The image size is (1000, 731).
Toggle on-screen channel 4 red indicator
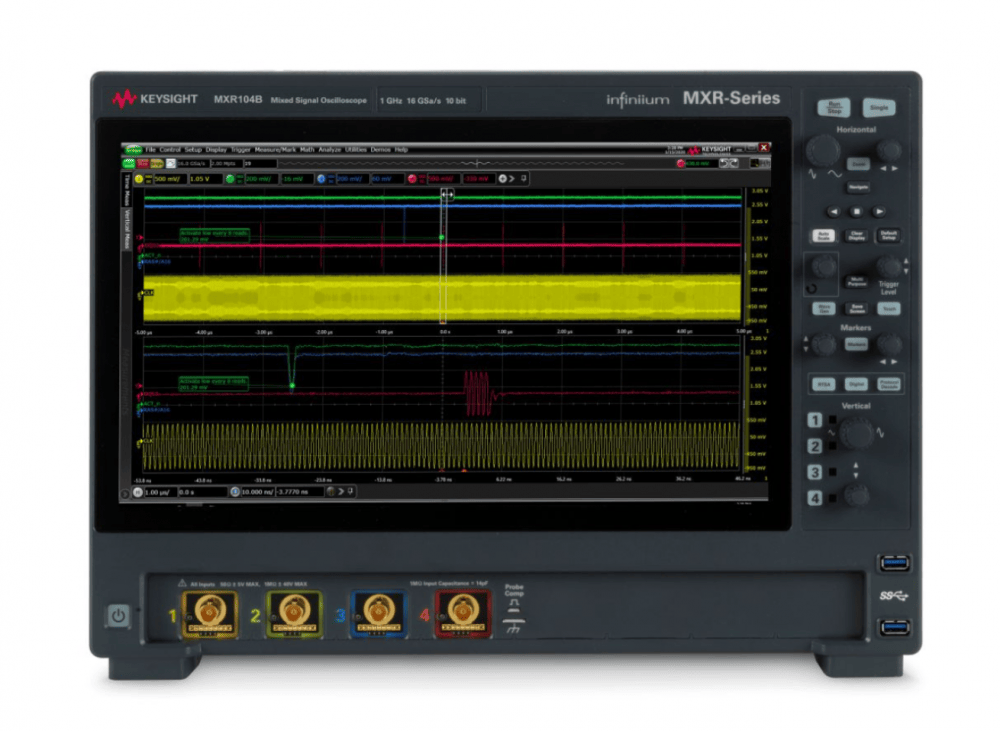[x=413, y=179]
